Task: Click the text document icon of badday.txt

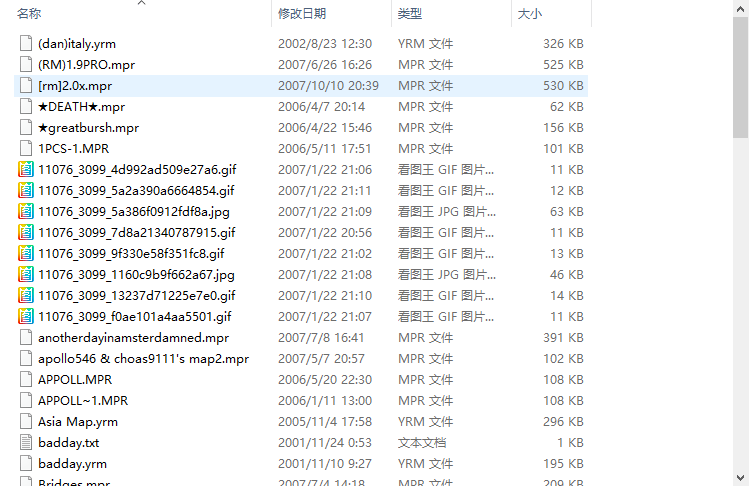Action: point(26,443)
